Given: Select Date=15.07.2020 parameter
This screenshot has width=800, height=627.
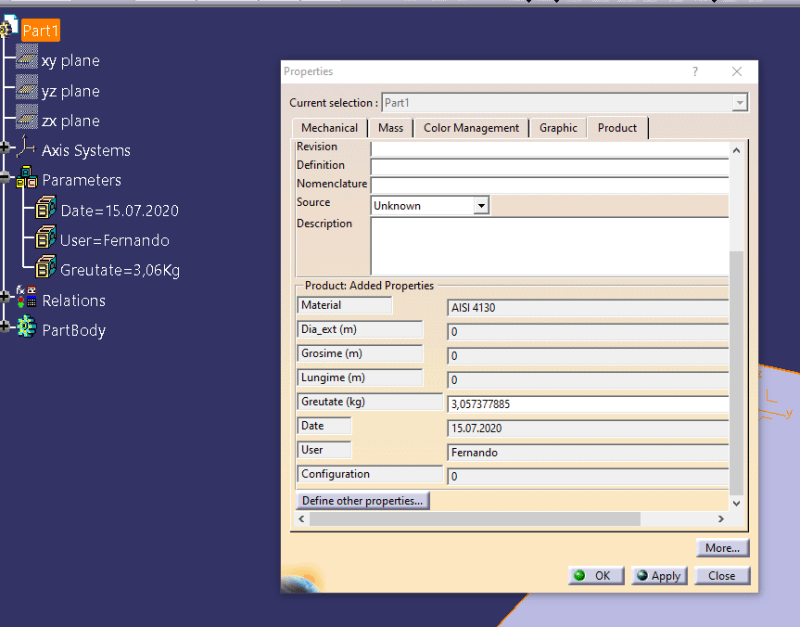Looking at the screenshot, I should point(119,210).
